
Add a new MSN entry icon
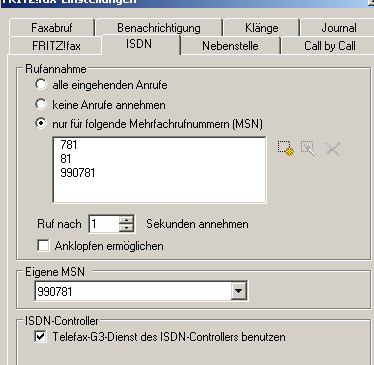pos(285,148)
